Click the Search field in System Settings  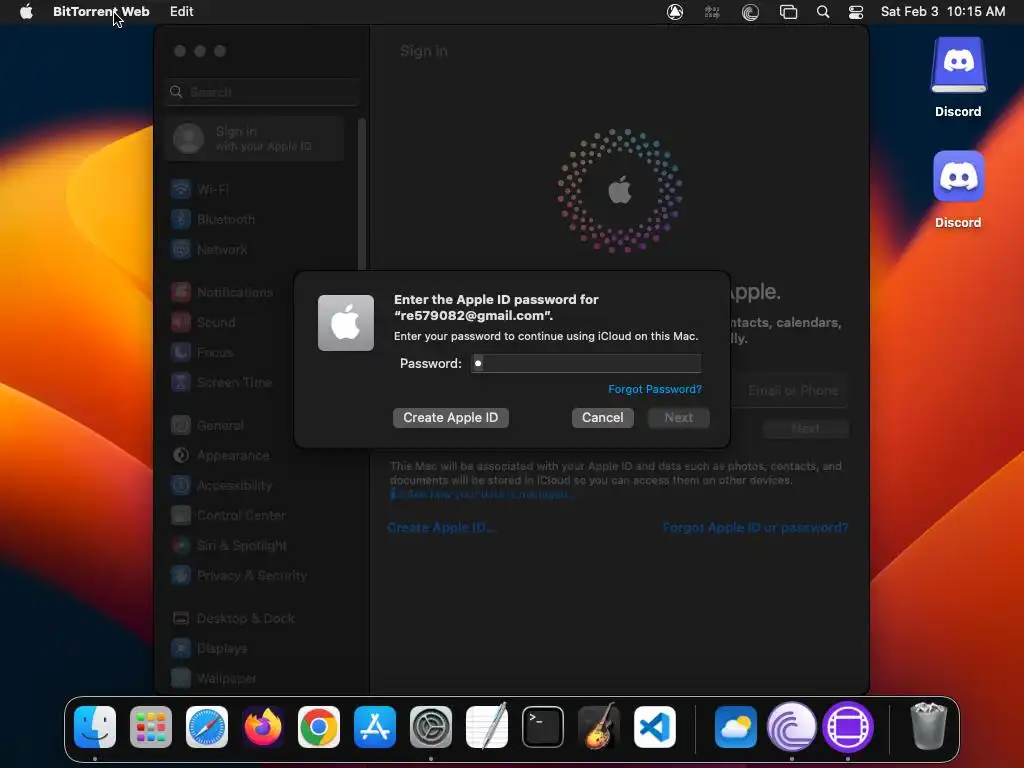(x=263, y=92)
